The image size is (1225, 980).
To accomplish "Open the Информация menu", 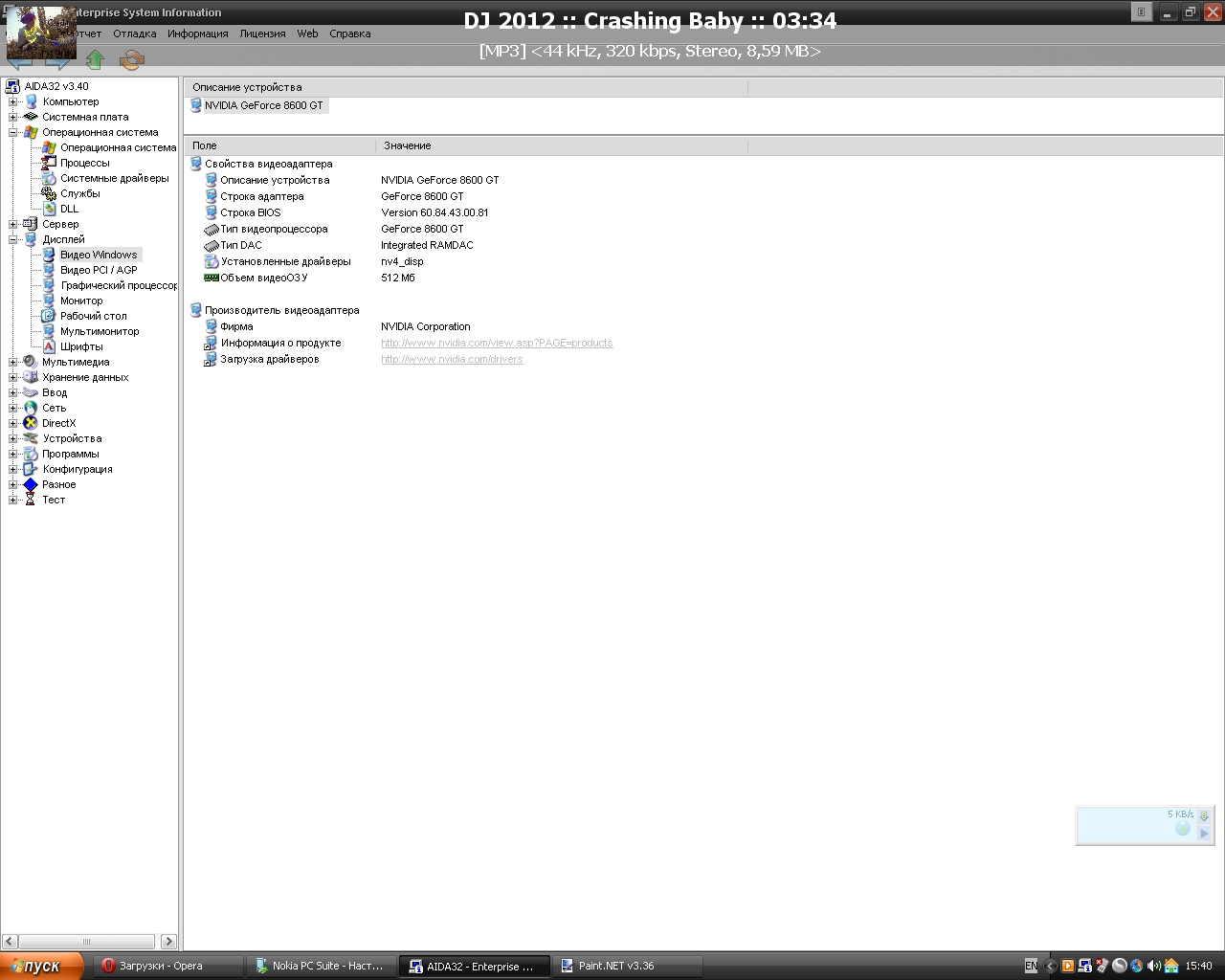I will 197,33.
